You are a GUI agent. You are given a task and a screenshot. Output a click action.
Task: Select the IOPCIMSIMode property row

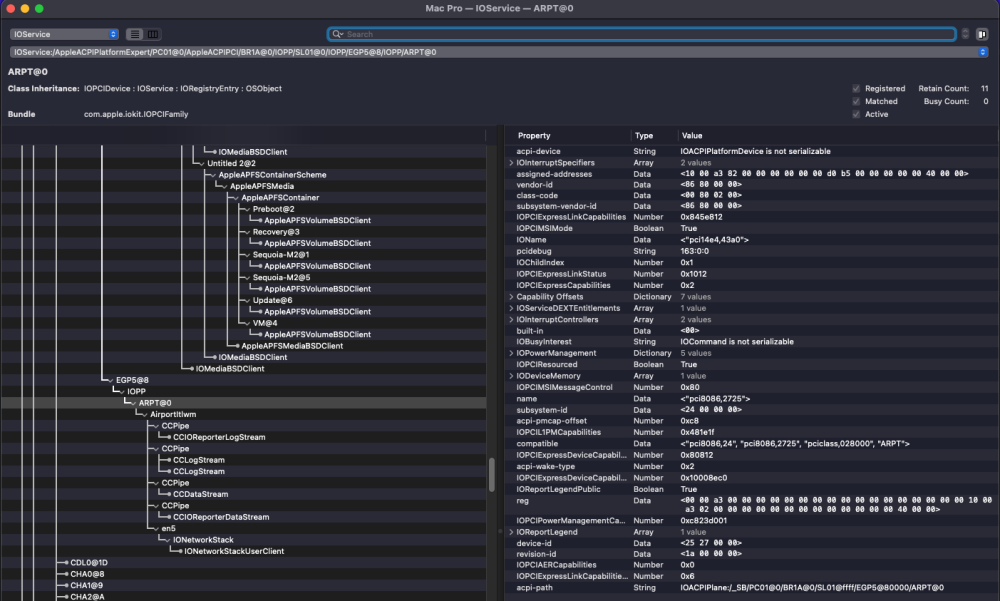click(753, 228)
